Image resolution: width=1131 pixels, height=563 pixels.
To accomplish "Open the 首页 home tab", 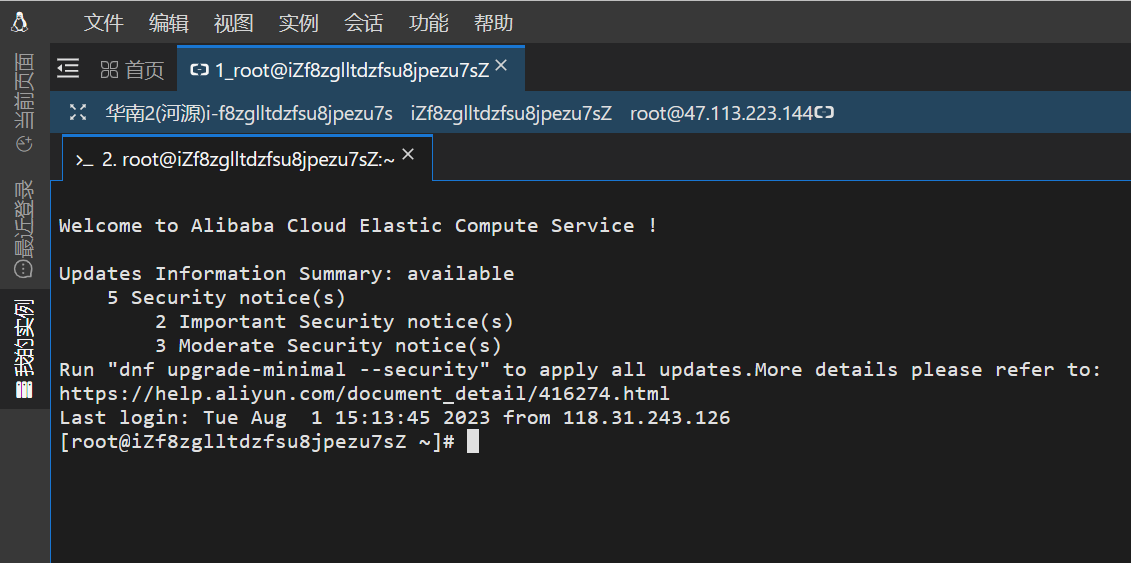I will [132, 69].
